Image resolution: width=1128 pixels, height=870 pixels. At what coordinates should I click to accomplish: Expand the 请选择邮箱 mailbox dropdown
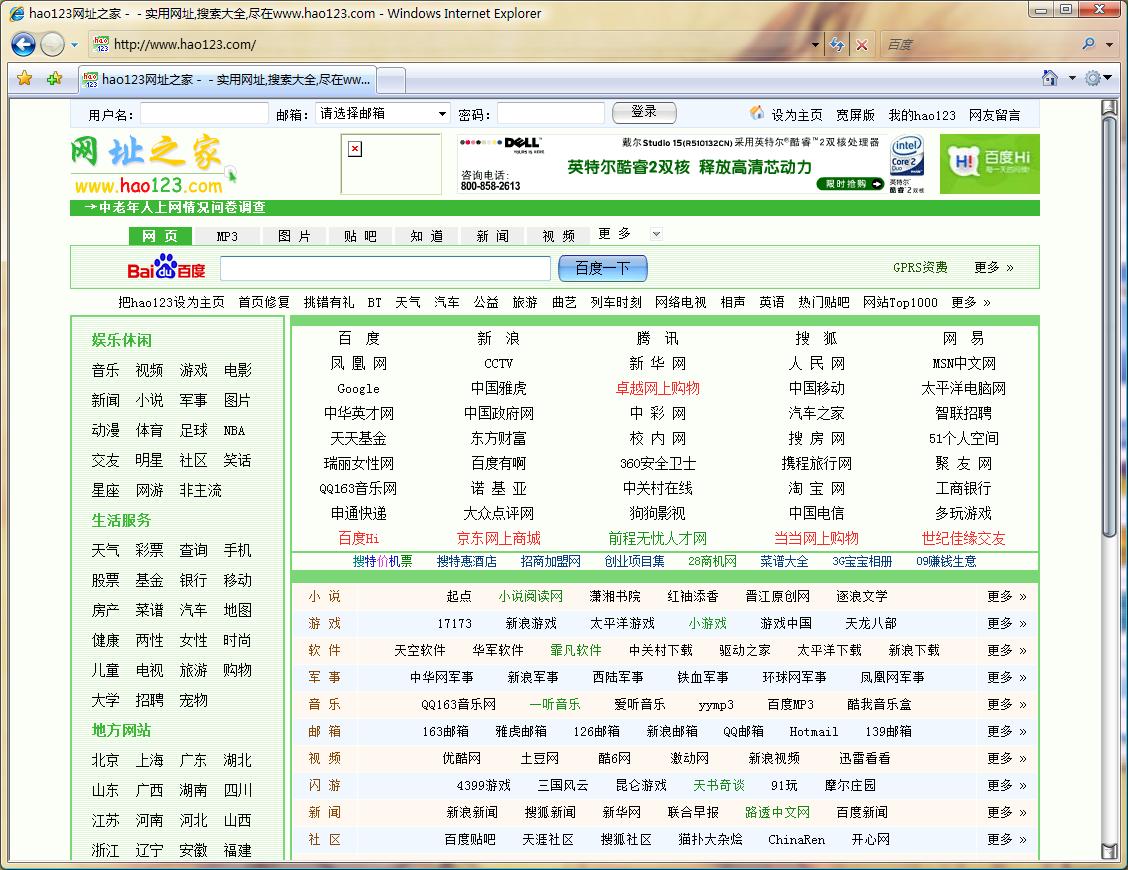coord(442,114)
